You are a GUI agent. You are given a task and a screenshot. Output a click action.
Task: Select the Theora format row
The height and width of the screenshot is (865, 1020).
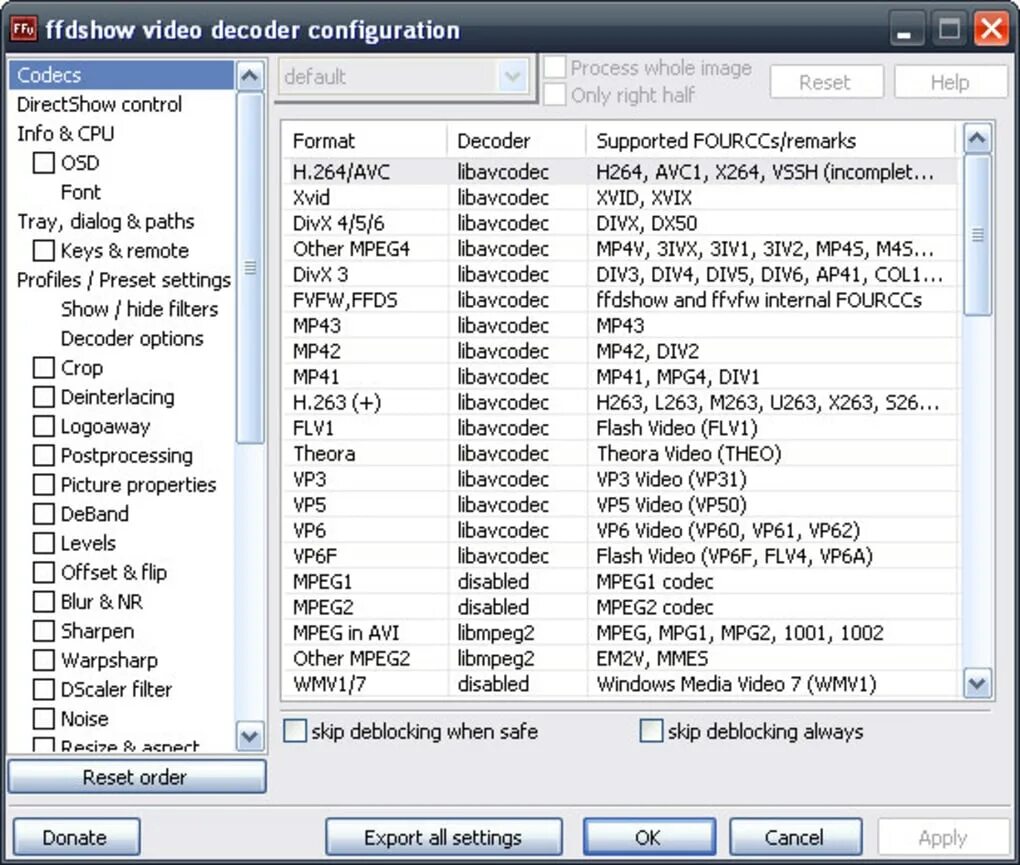621,453
